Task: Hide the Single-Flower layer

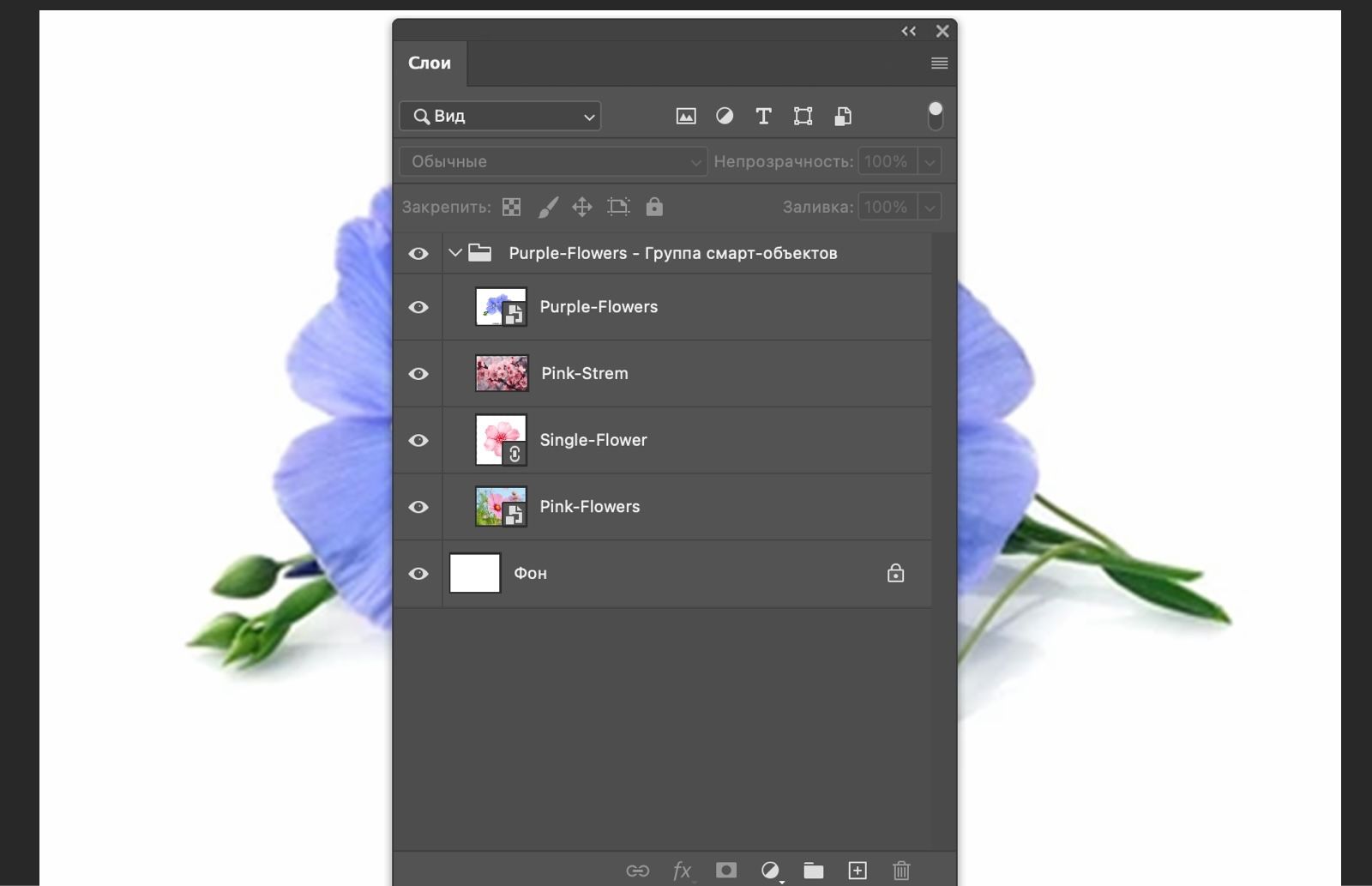Action: click(x=418, y=440)
